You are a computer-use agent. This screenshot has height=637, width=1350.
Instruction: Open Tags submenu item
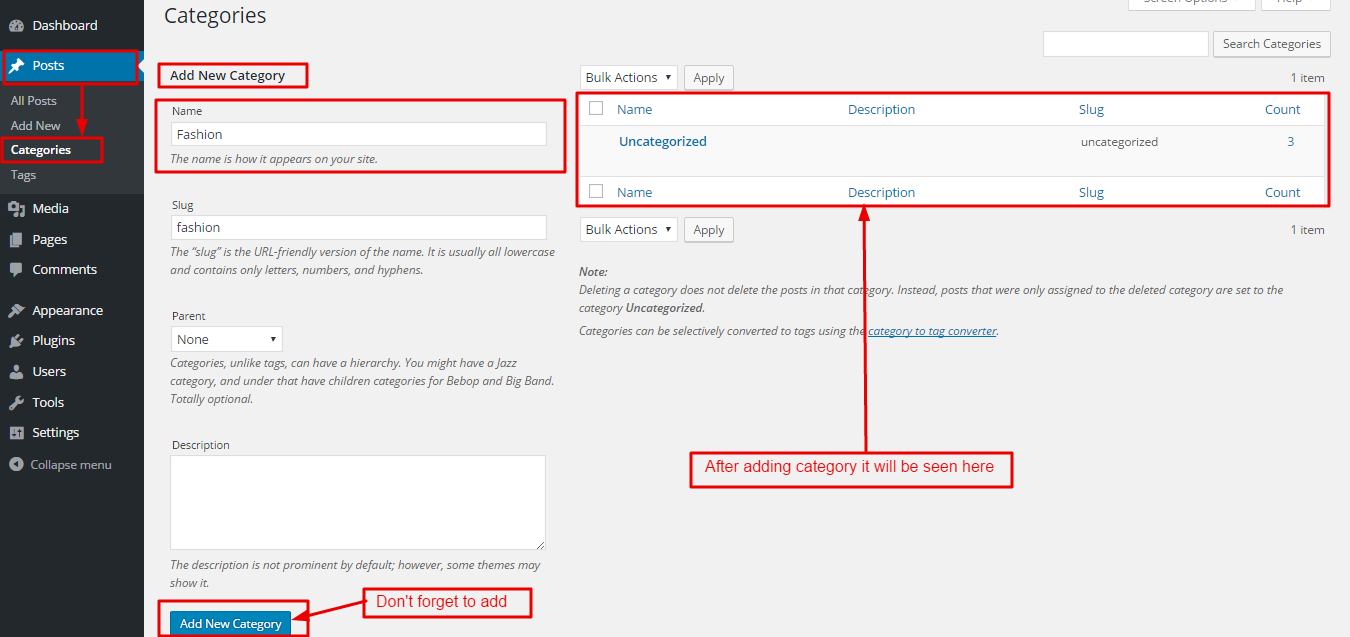(23, 175)
